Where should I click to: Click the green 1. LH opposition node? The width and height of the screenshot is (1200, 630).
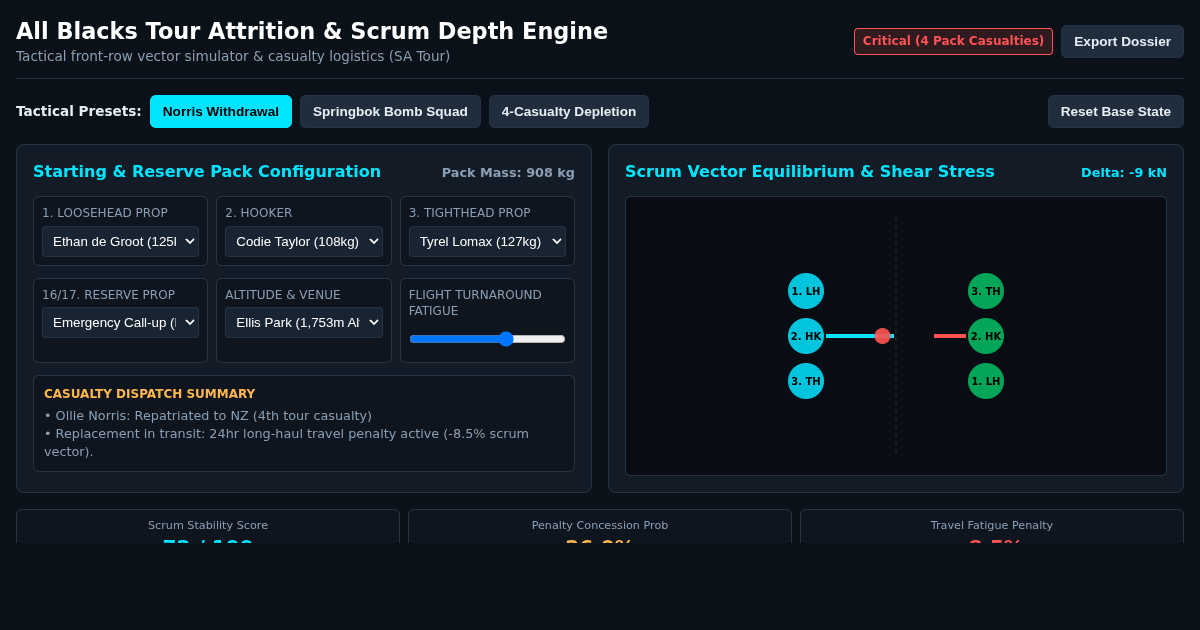(986, 381)
